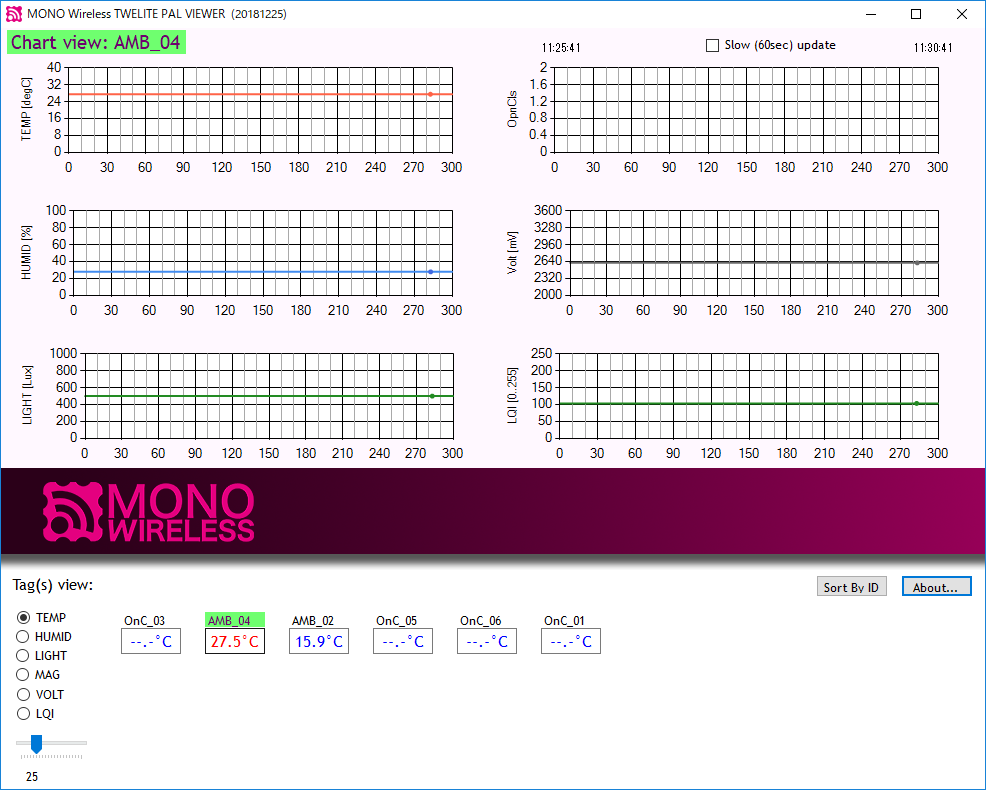The height and width of the screenshot is (790, 986).
Task: Select the AMB_04 tag showing 27.5°C
Action: 235,641
